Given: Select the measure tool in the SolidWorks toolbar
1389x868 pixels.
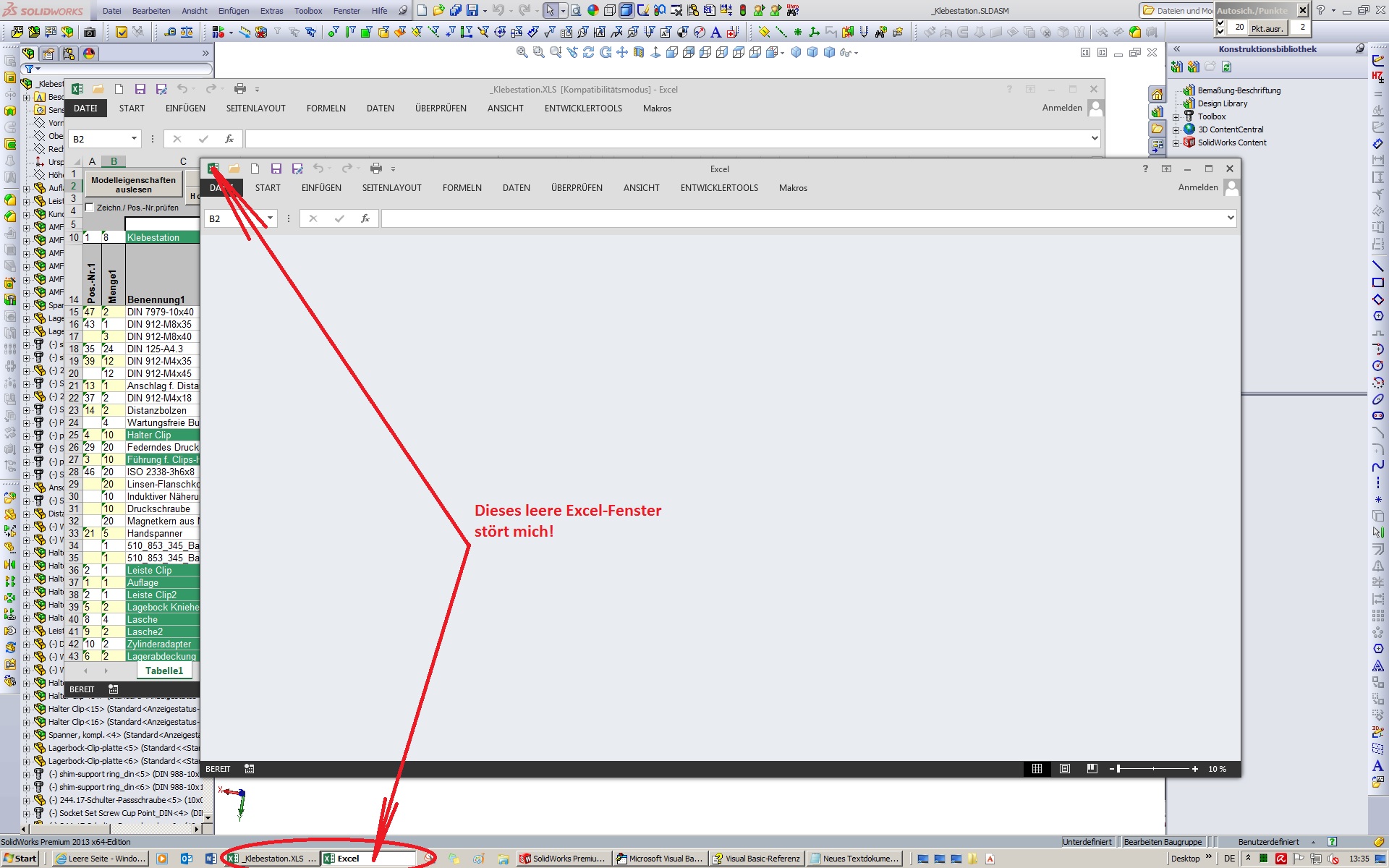Looking at the screenshot, I should pos(171,32).
